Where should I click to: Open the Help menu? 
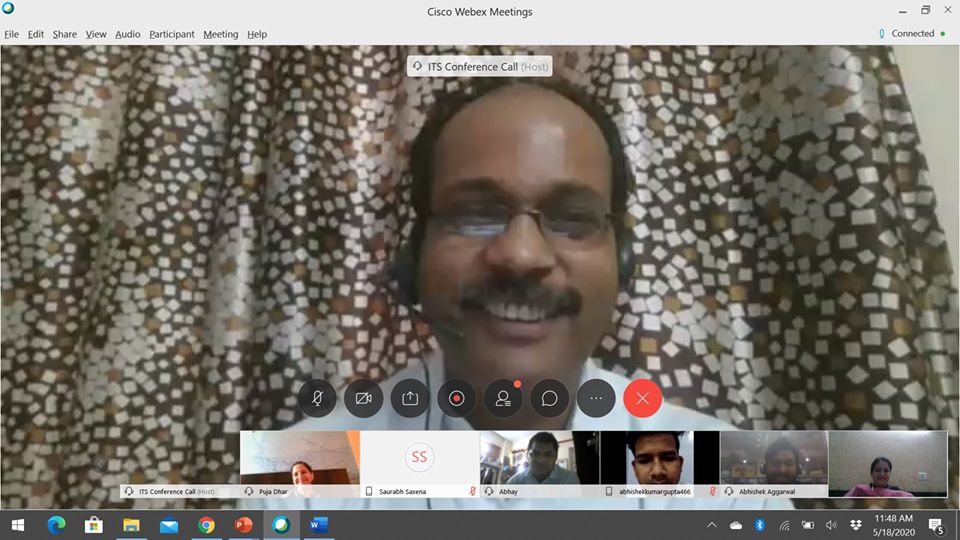257,34
